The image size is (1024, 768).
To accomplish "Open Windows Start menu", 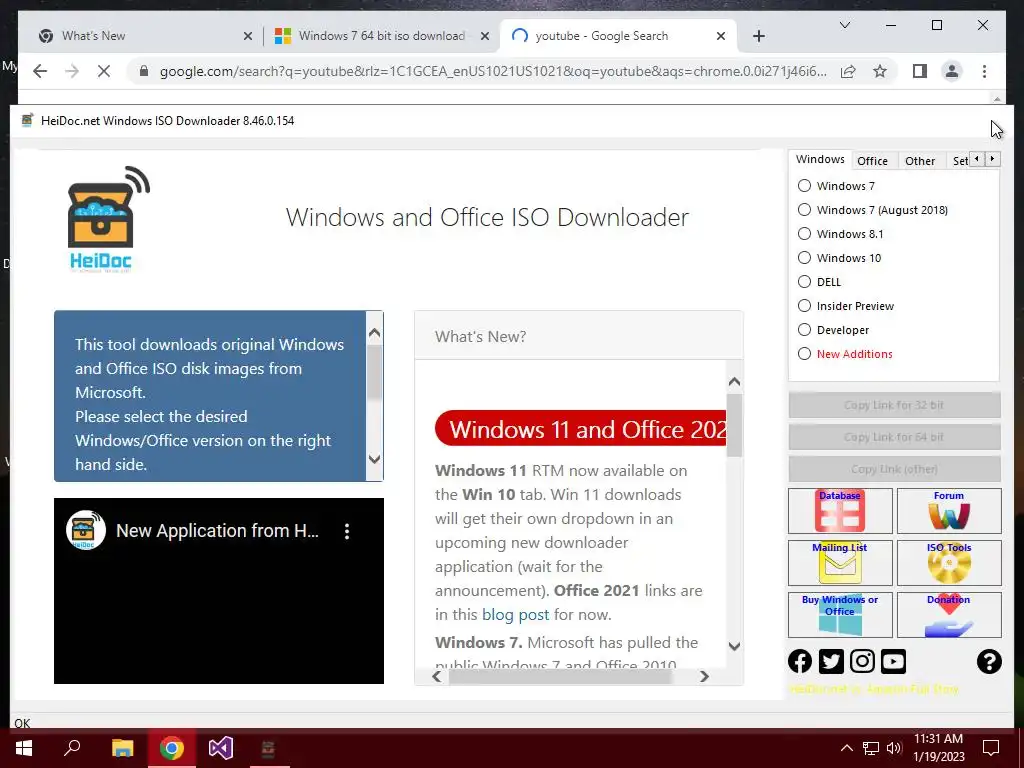I will coord(24,748).
